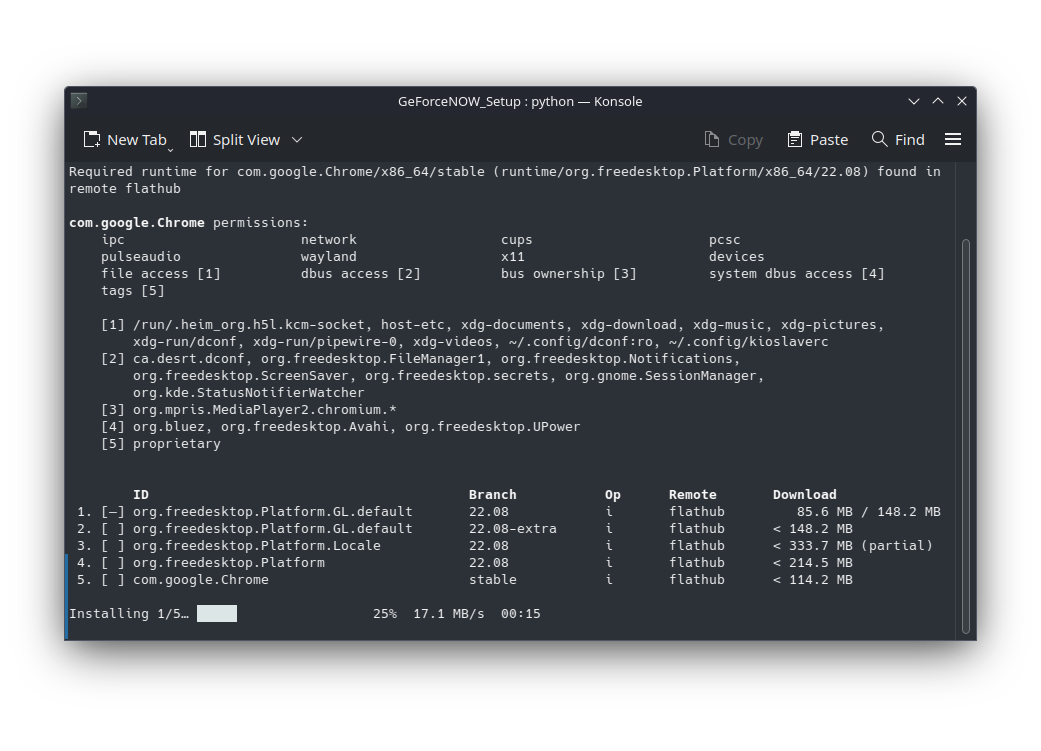Click 'file access [1]' text
Screen dimensions: 1041x751
click(161, 274)
